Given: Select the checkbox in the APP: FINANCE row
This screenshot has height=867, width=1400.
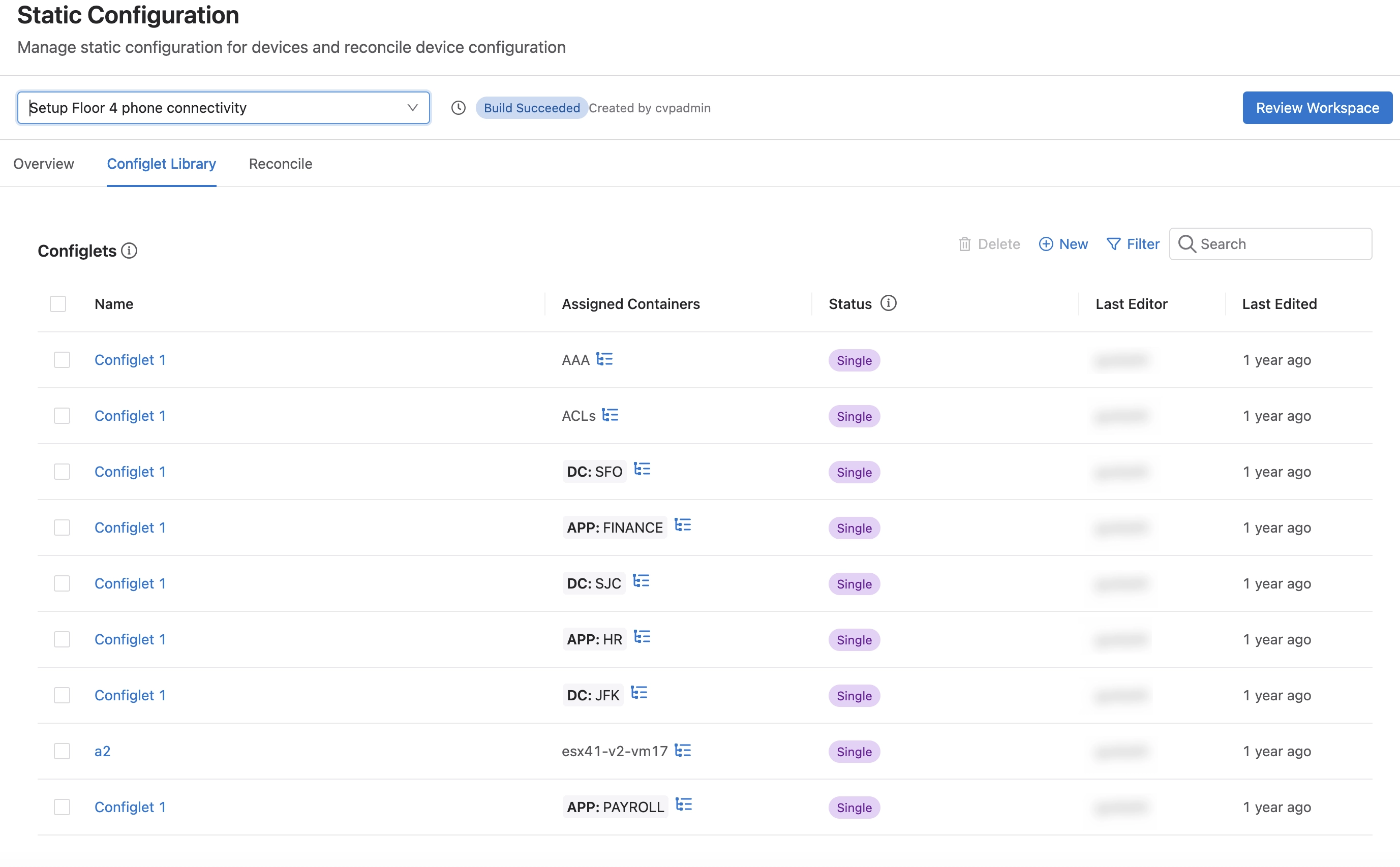Looking at the screenshot, I should click(x=62, y=528).
